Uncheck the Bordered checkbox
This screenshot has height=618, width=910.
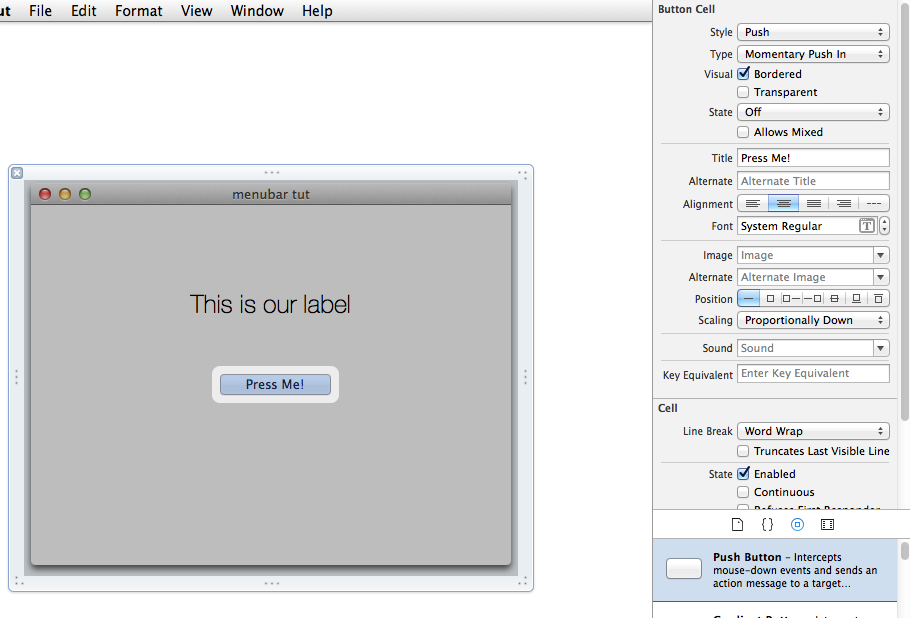pyautogui.click(x=743, y=74)
